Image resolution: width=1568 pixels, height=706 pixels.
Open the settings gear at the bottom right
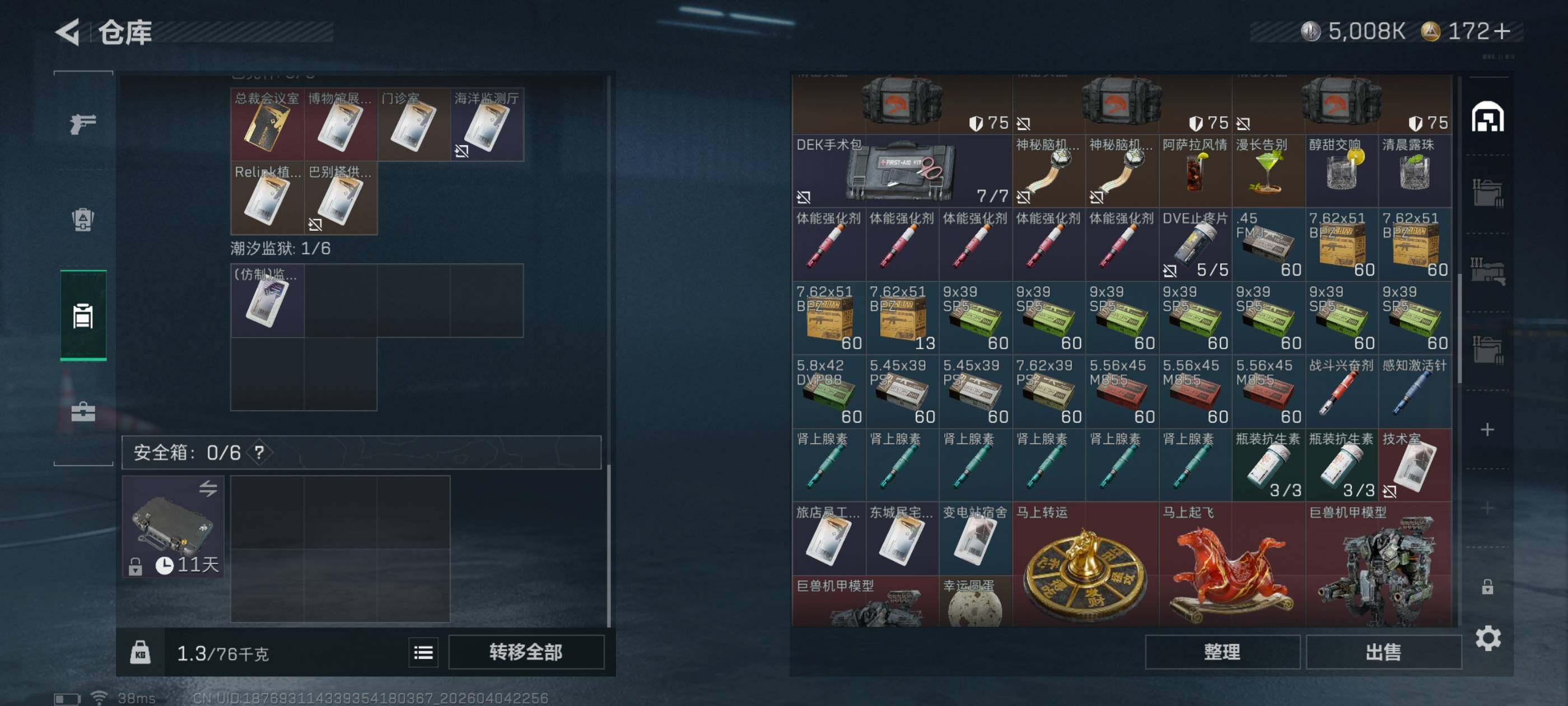point(1488,638)
